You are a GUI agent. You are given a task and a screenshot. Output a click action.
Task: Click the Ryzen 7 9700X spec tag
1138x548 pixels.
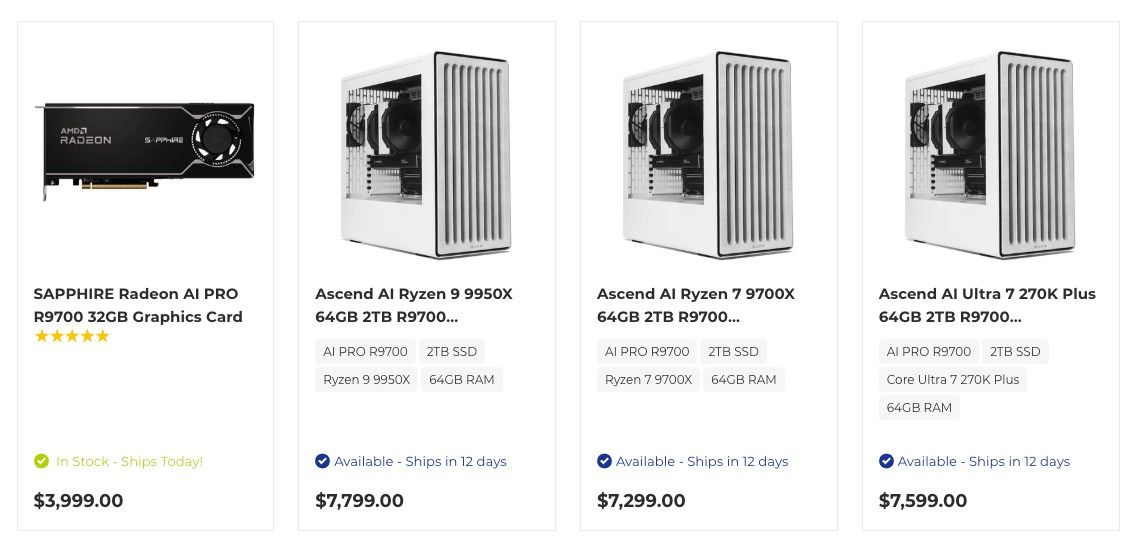tap(648, 380)
